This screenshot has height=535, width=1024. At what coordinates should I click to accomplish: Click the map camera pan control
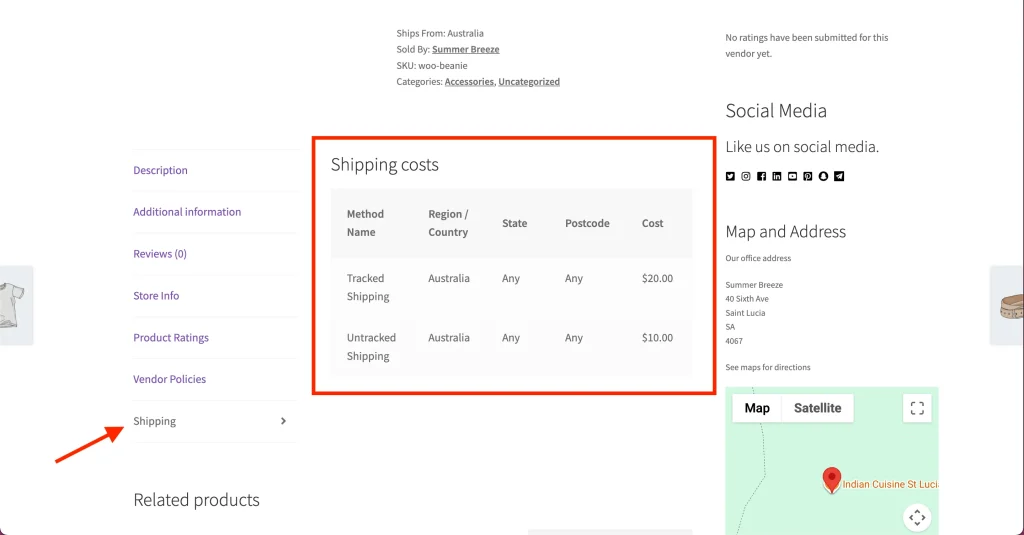coord(917,517)
